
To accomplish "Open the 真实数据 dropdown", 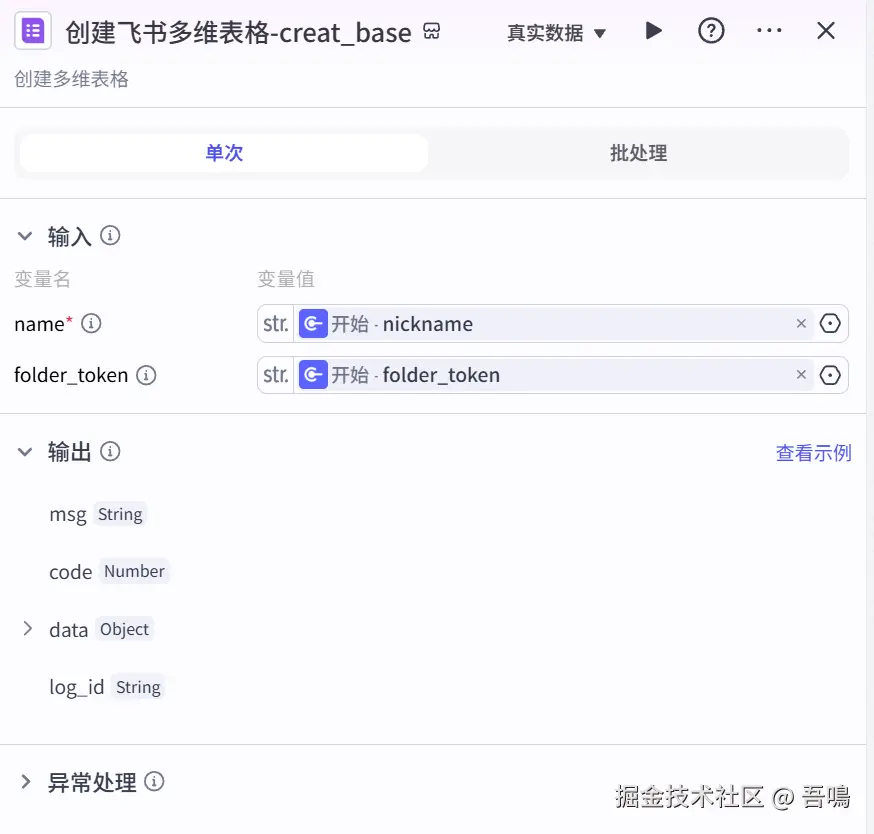I will (x=556, y=33).
